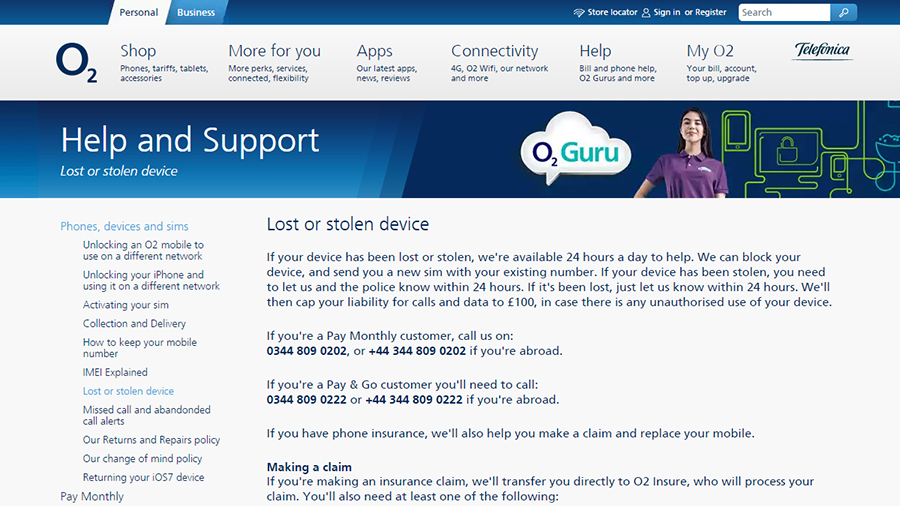Click the Telefonica logo
The image size is (900, 506).
(822, 50)
